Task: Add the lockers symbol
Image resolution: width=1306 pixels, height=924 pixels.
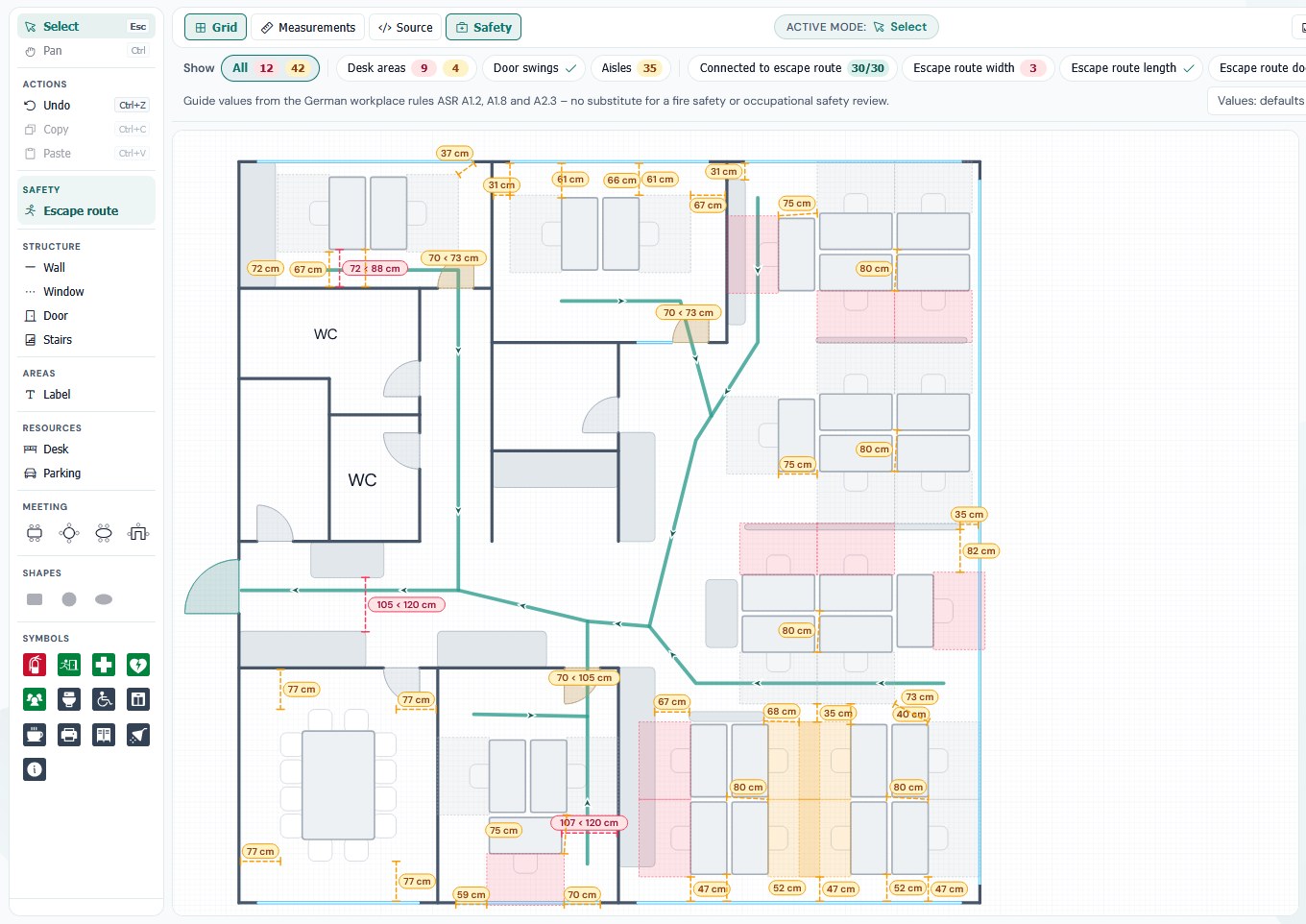Action: point(104,735)
